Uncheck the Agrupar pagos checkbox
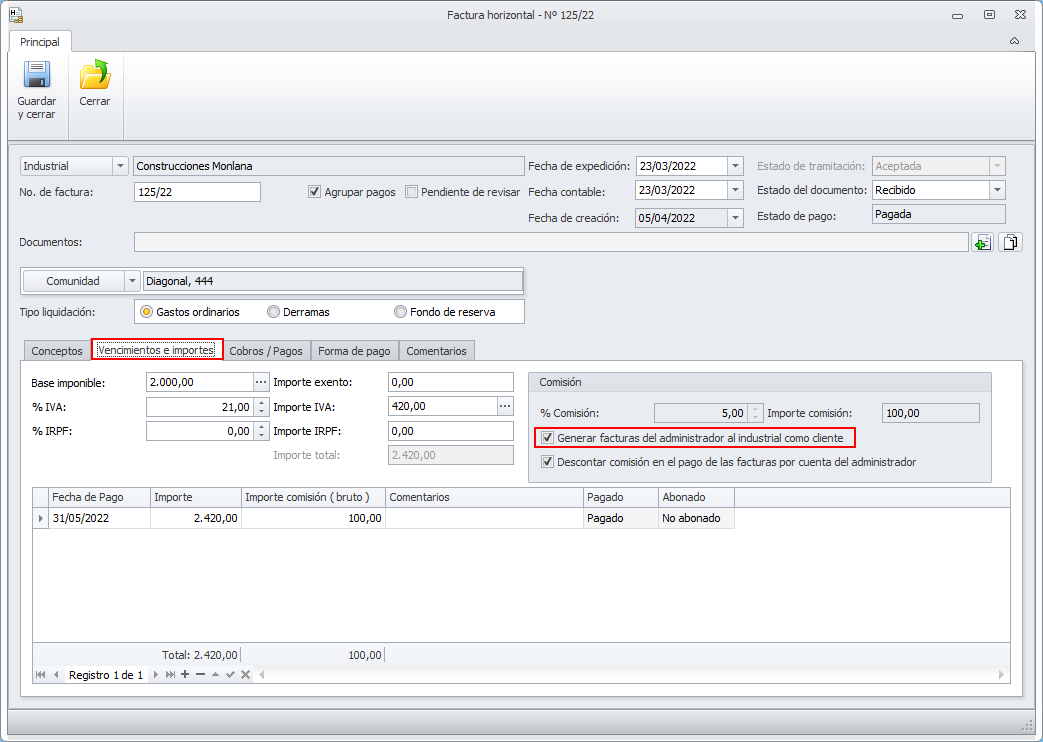This screenshot has height=742, width=1043. 315,192
